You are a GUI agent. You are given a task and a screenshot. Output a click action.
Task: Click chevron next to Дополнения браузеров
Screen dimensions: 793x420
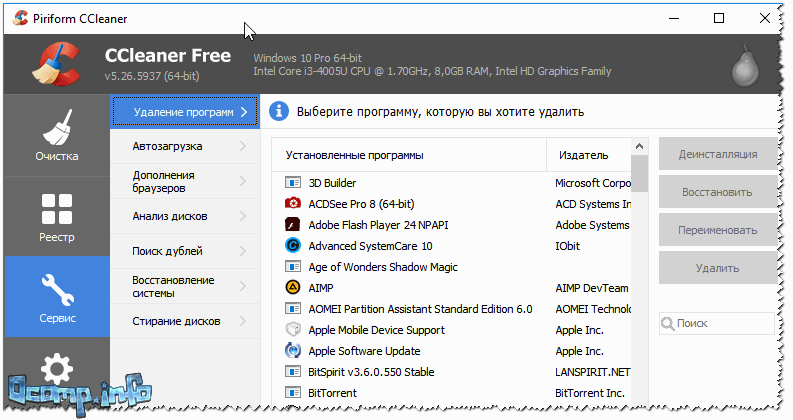tap(243, 181)
